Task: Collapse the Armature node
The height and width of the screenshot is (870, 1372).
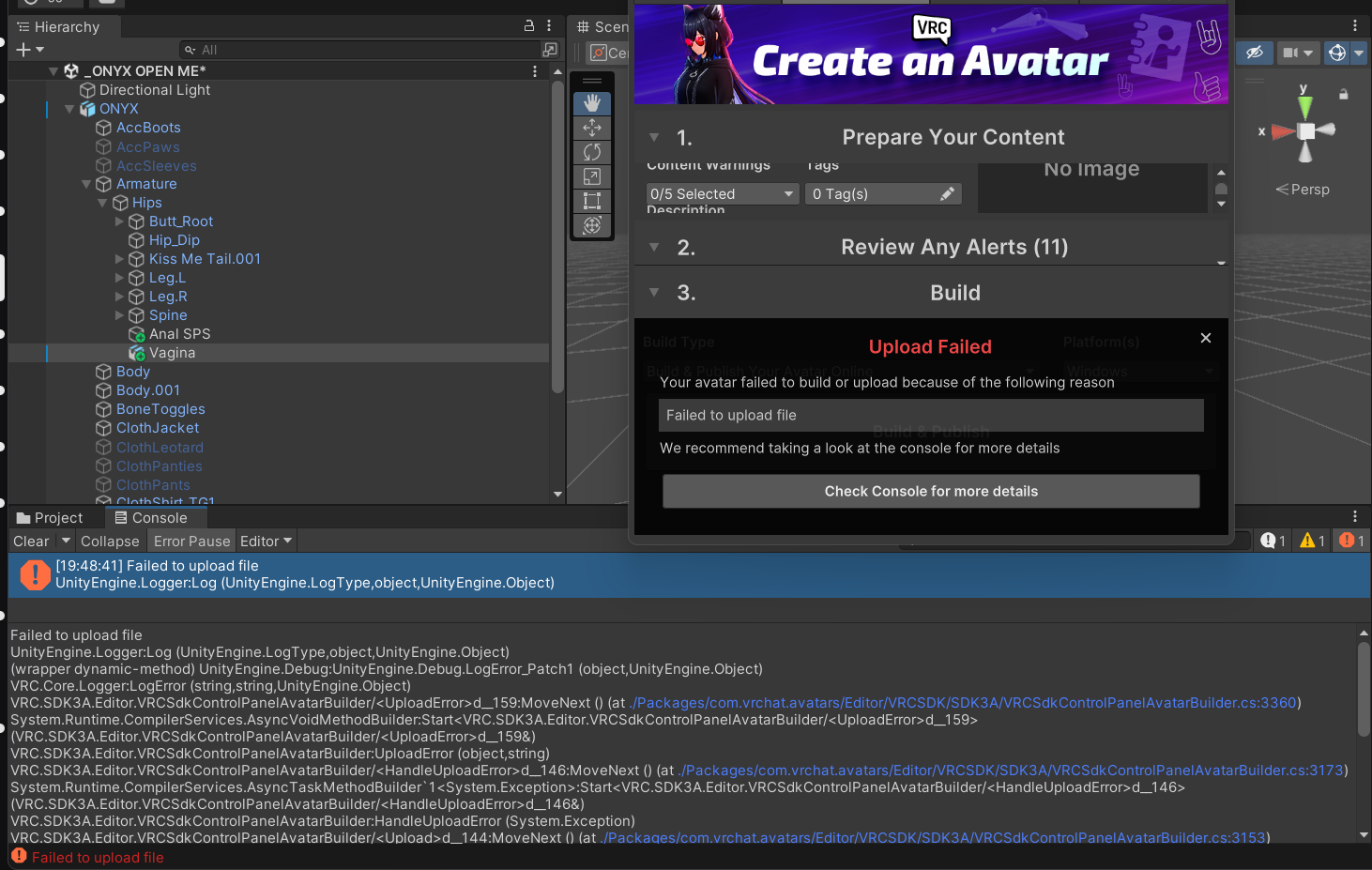Action: [x=86, y=184]
